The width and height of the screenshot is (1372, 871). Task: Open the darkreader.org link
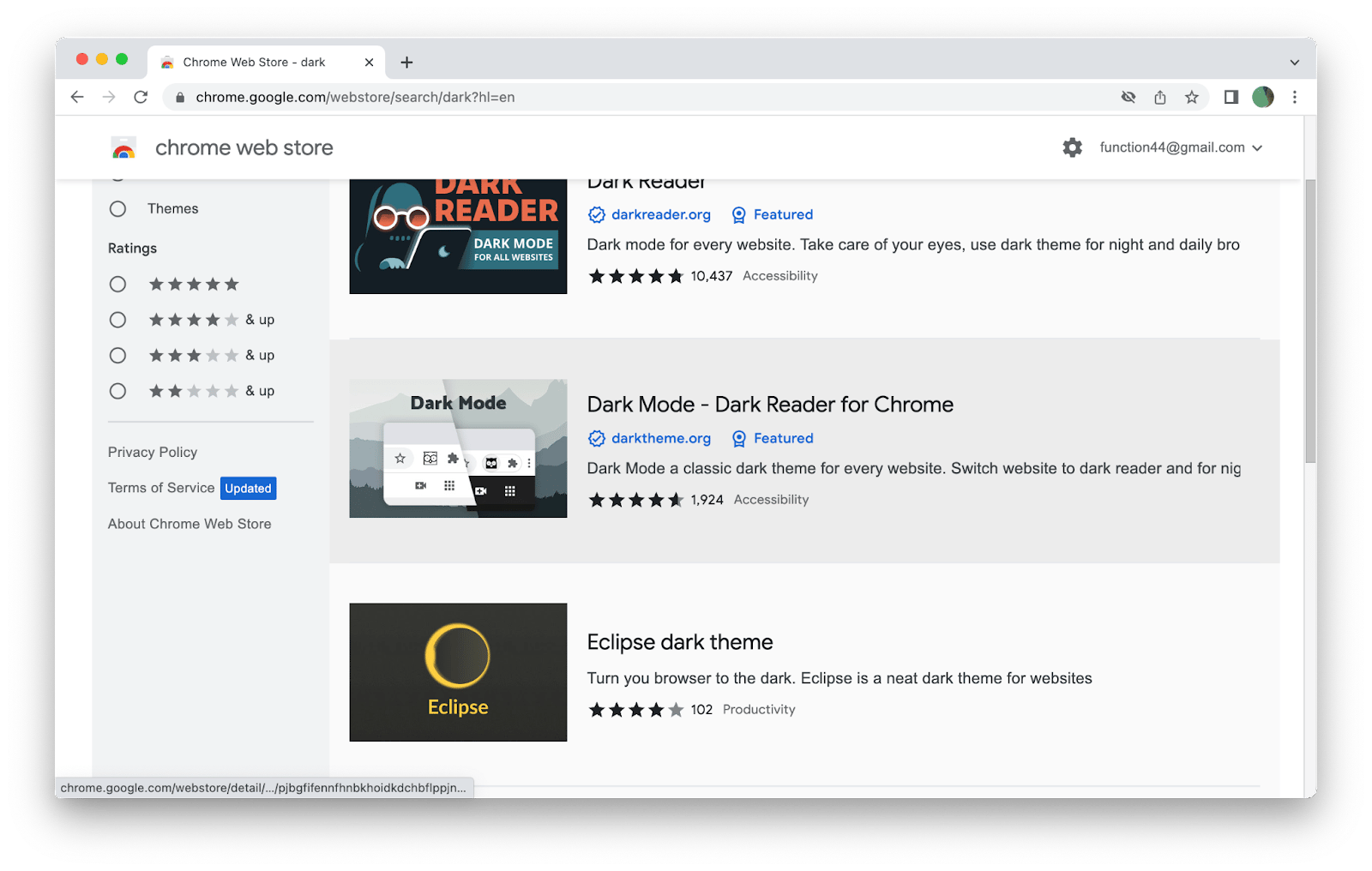[661, 214]
